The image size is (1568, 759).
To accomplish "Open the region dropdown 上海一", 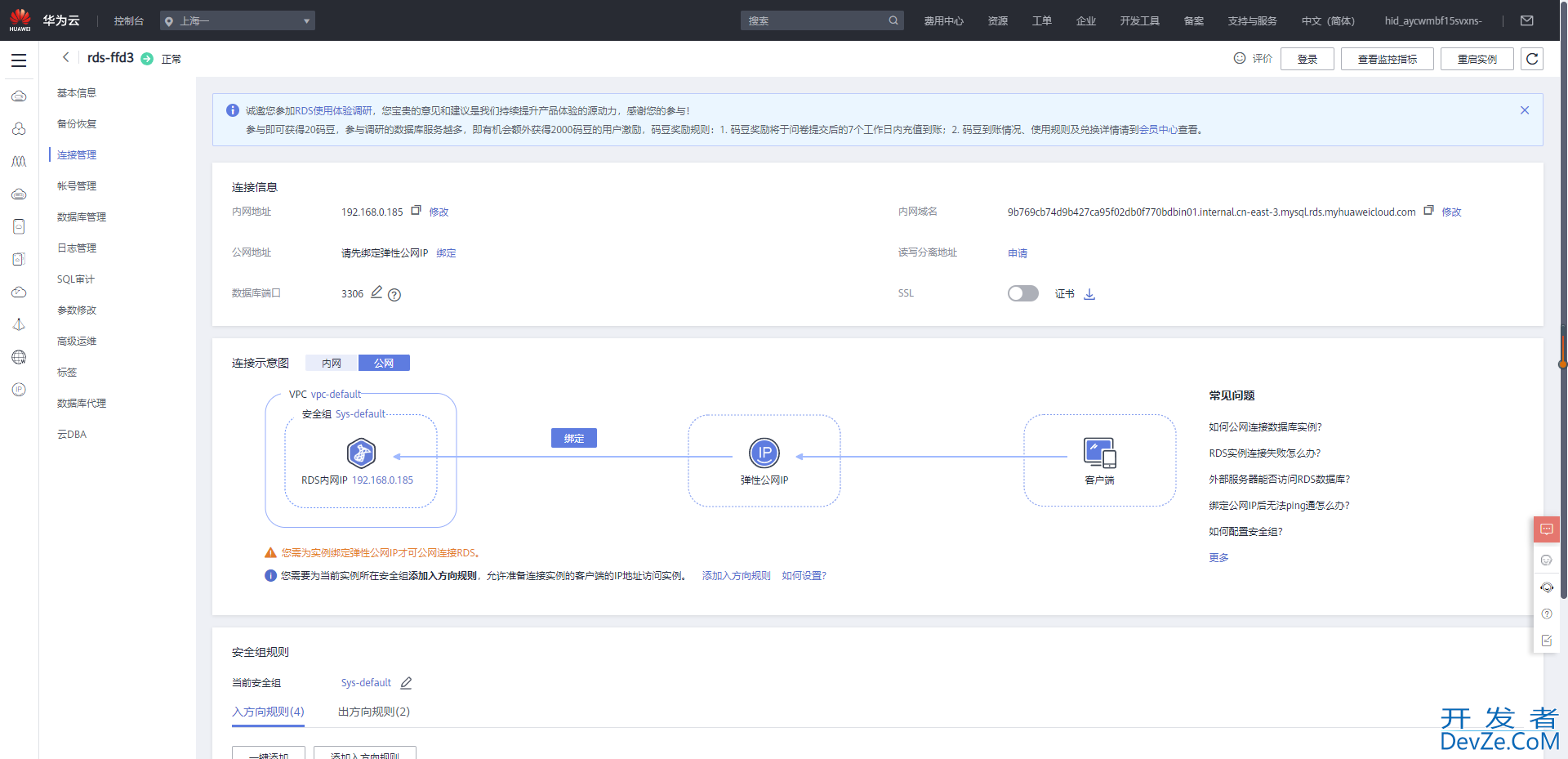I will coord(238,20).
